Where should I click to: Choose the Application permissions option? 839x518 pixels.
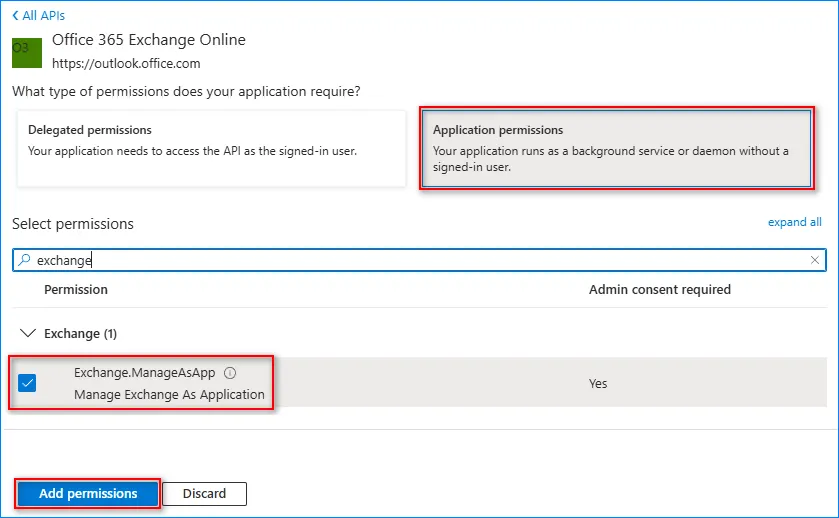614,148
